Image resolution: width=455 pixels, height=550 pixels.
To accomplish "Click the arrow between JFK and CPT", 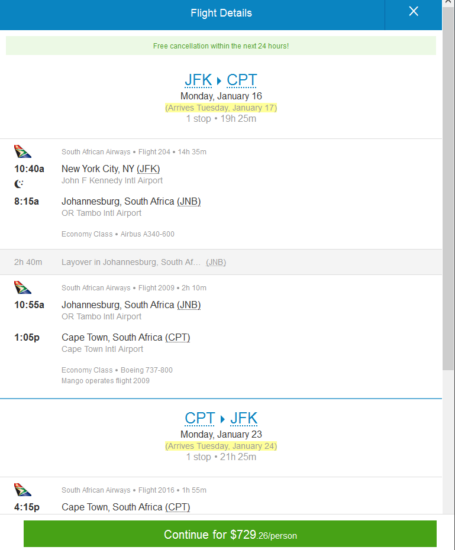I will tap(219, 81).
